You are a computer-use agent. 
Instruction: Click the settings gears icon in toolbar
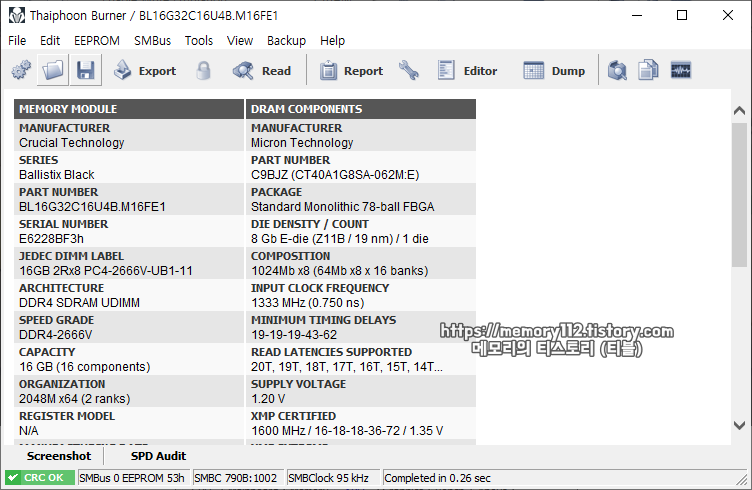(21, 70)
